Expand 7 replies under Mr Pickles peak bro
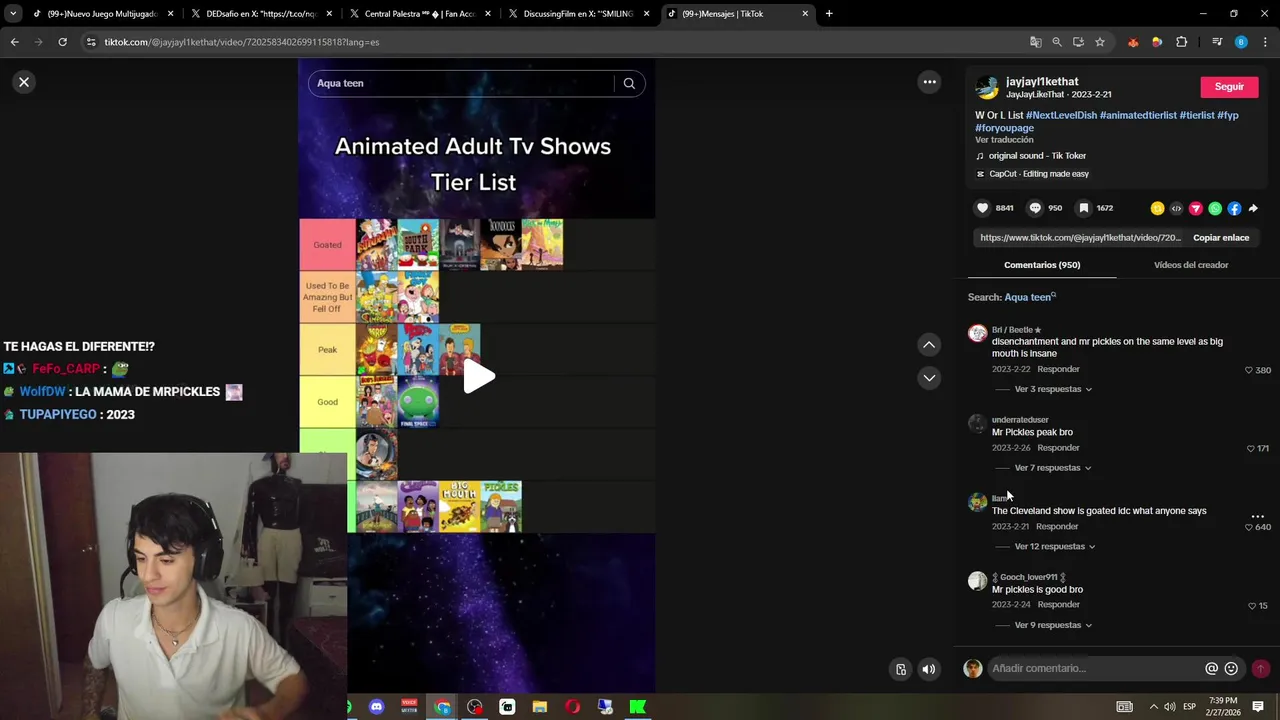The height and width of the screenshot is (720, 1280). (1053, 468)
